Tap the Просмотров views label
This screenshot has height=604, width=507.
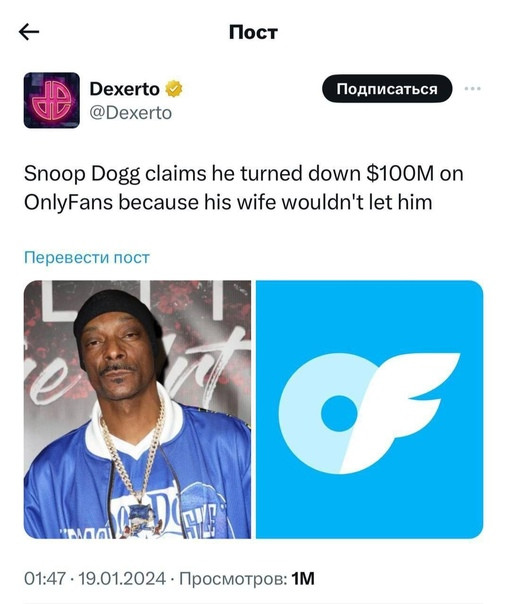[233, 579]
